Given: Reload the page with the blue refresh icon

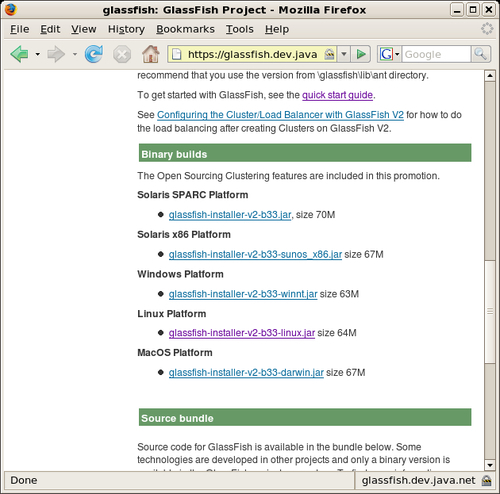Looking at the screenshot, I should (x=94, y=54).
